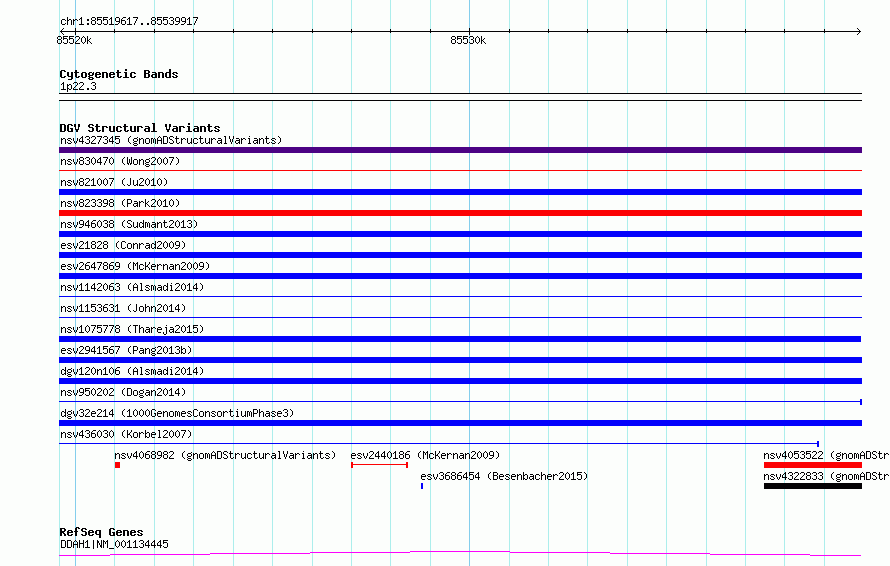Select the red nsv4053522 variant bar
This screenshot has height=566, width=890.
click(x=813, y=465)
